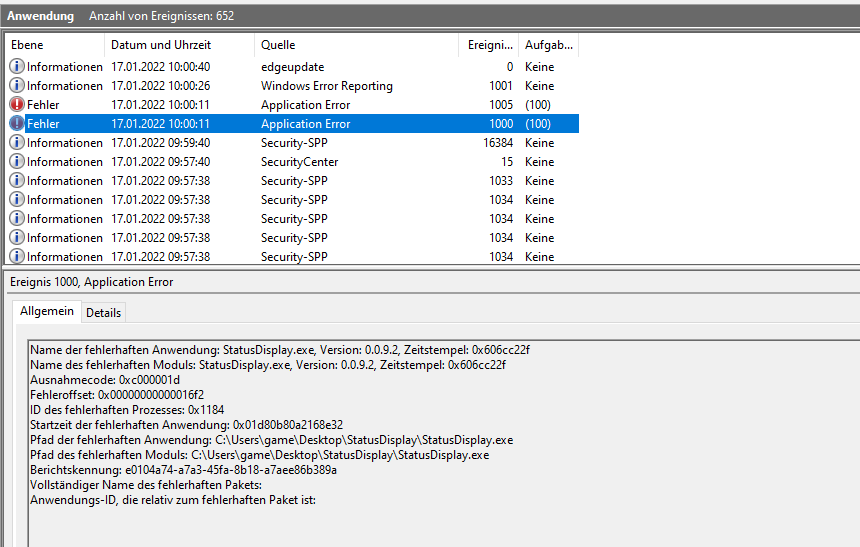
Task: Sort by Datum und Uhrzeit column
Action: tap(180, 45)
